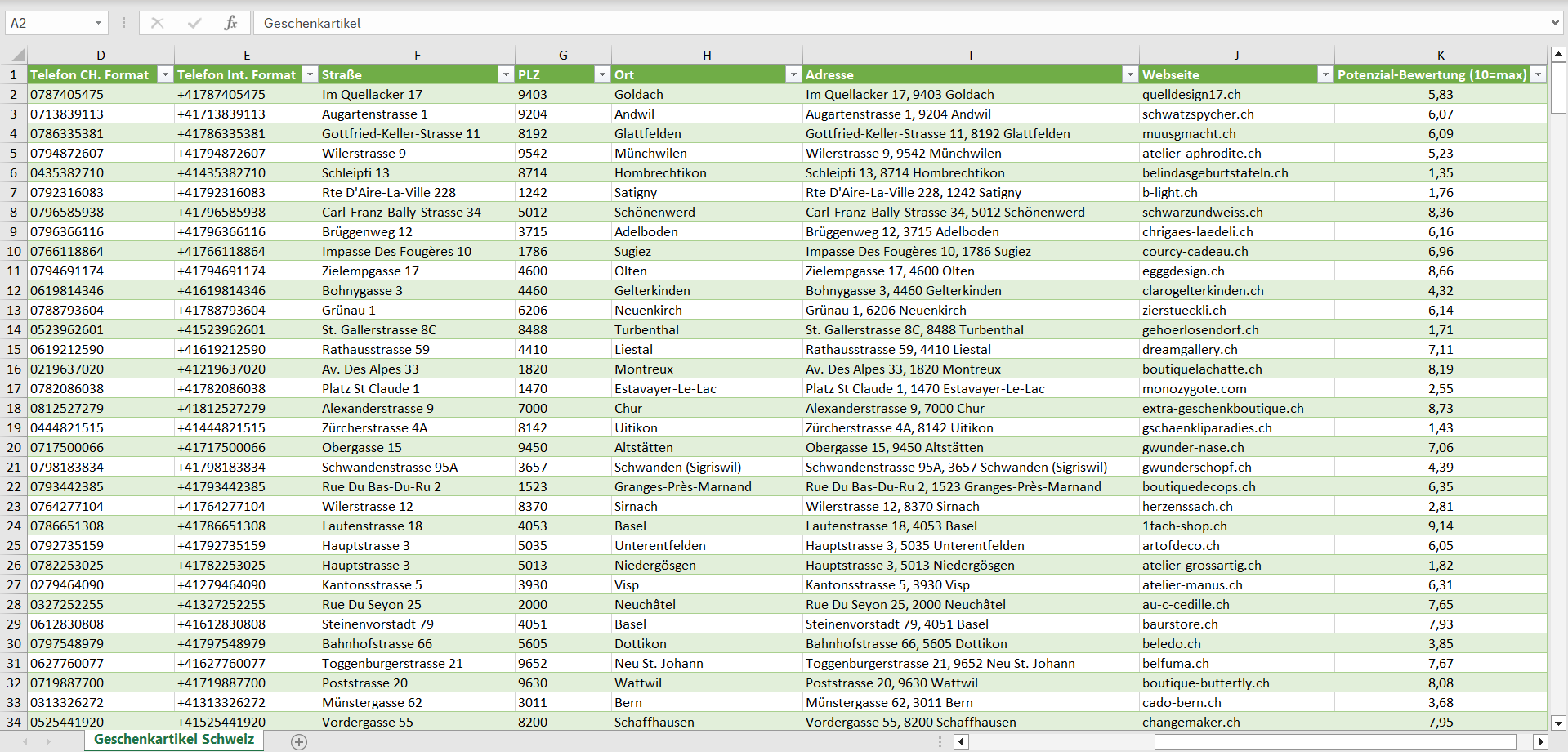Open filter dropdown for Webseite column
The image size is (1568, 752).
click(x=1325, y=74)
